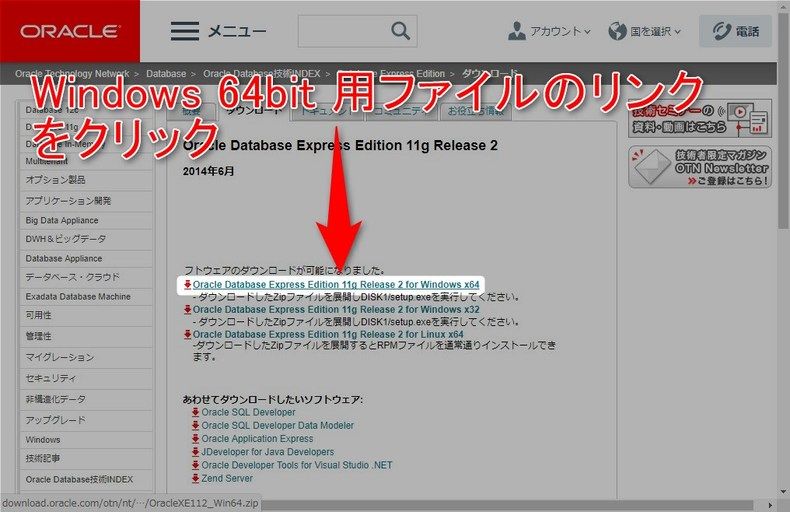Select Windows in sidebar

pos(87,440)
